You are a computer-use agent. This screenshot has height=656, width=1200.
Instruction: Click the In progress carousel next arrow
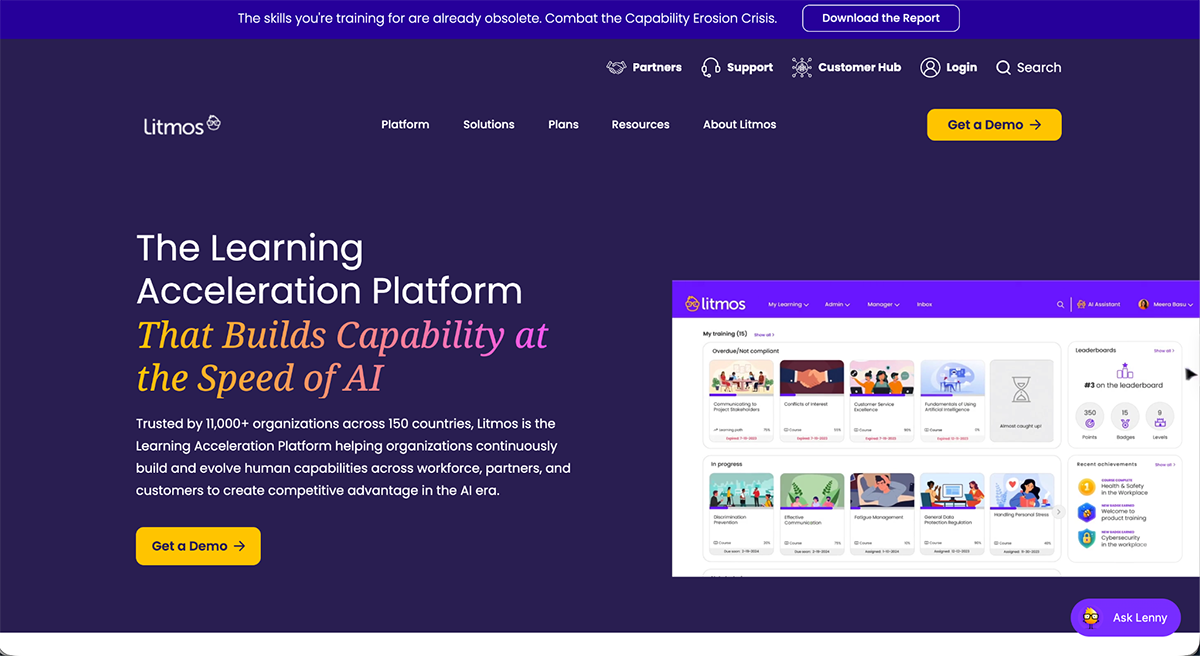click(1059, 513)
